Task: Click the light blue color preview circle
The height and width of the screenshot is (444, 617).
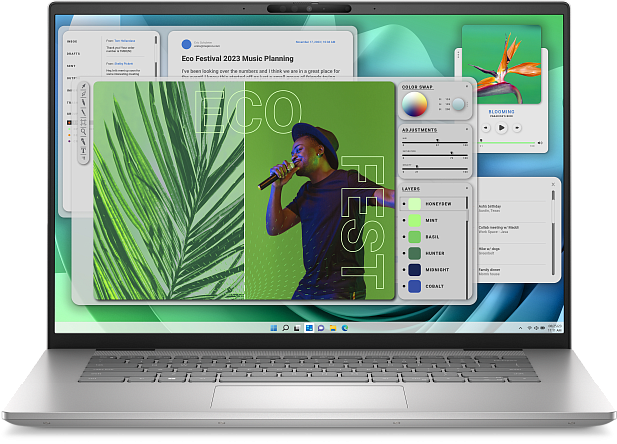Action: point(458,104)
